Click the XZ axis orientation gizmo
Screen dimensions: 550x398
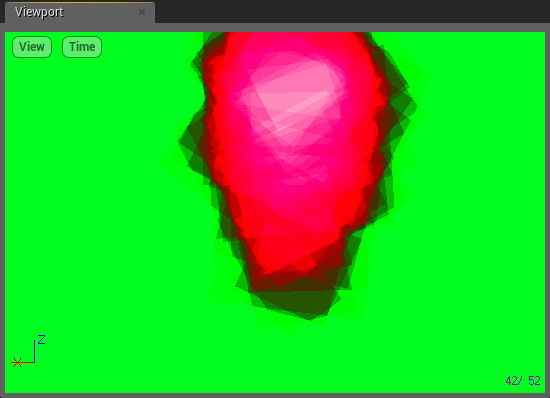tap(28, 351)
